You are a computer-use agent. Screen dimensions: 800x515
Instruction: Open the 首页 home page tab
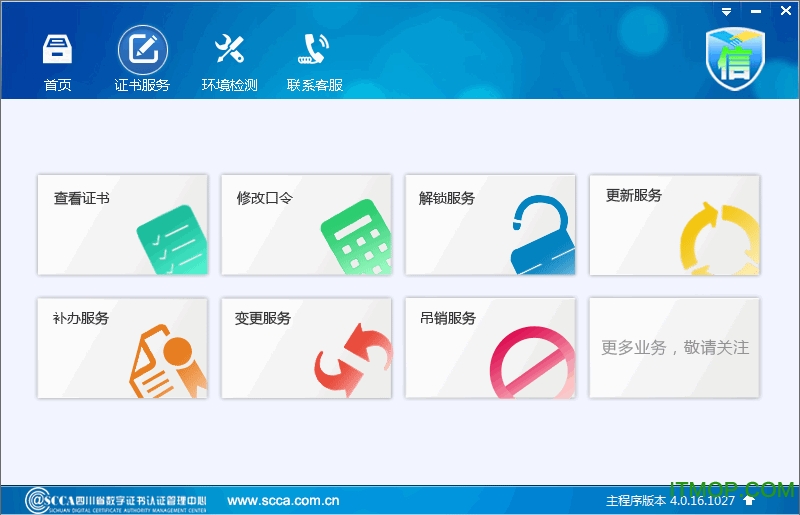coord(58,60)
